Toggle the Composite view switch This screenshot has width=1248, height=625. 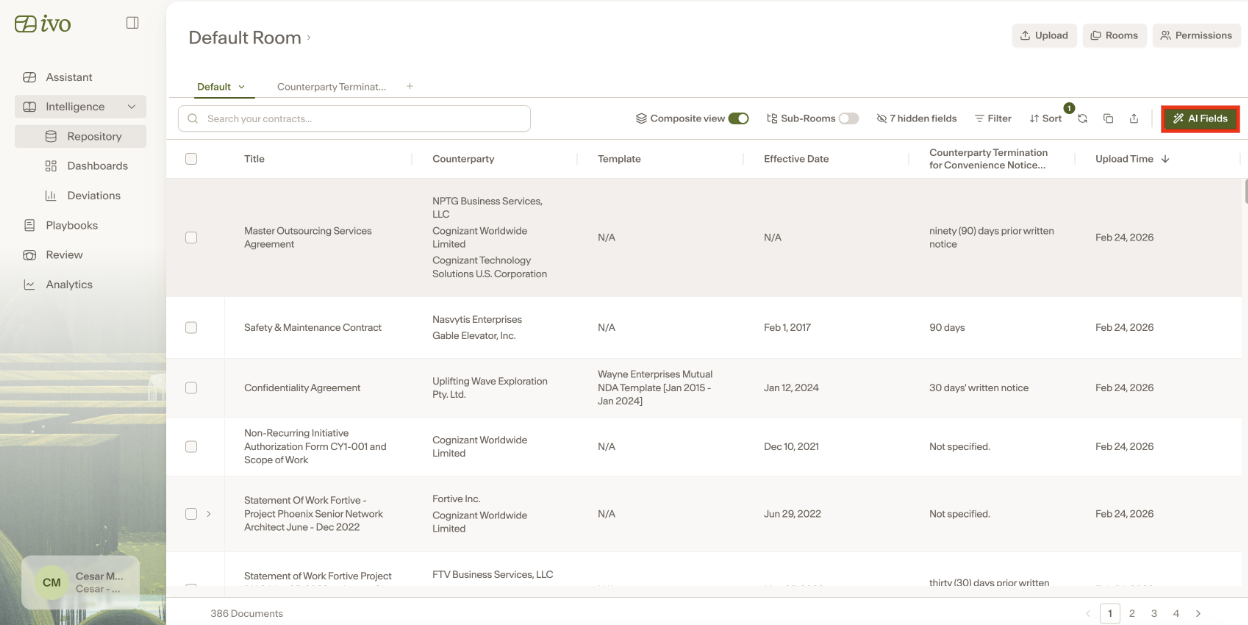[x=739, y=118]
